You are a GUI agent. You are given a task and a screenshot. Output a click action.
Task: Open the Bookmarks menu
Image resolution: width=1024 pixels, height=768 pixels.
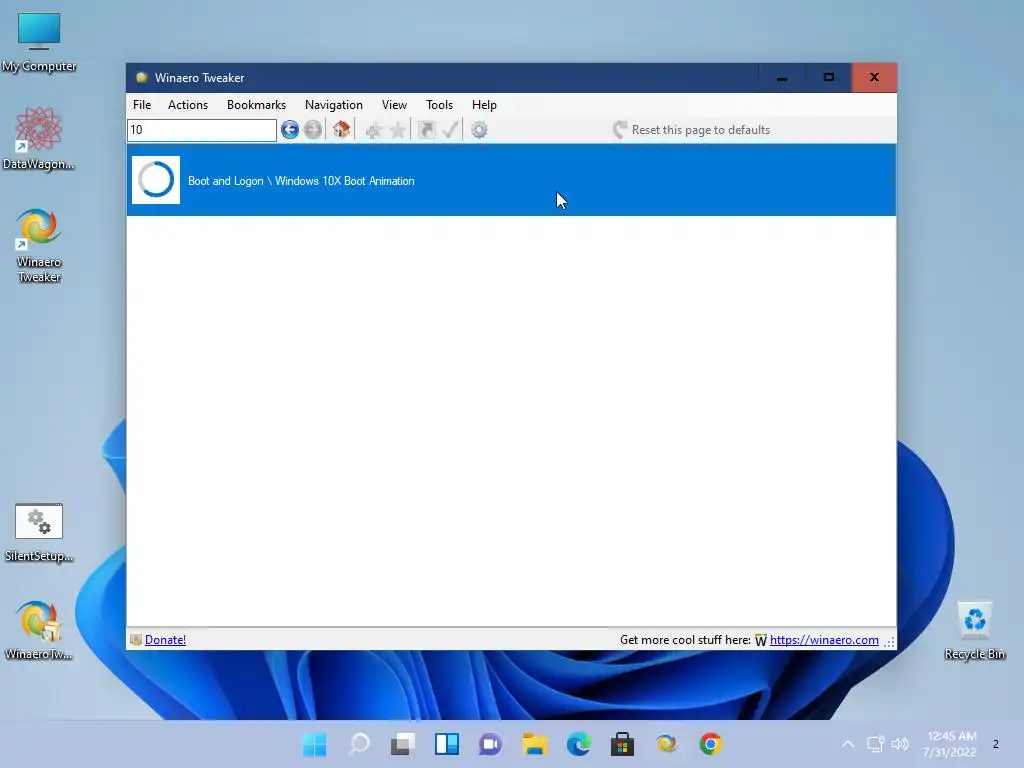pos(256,104)
